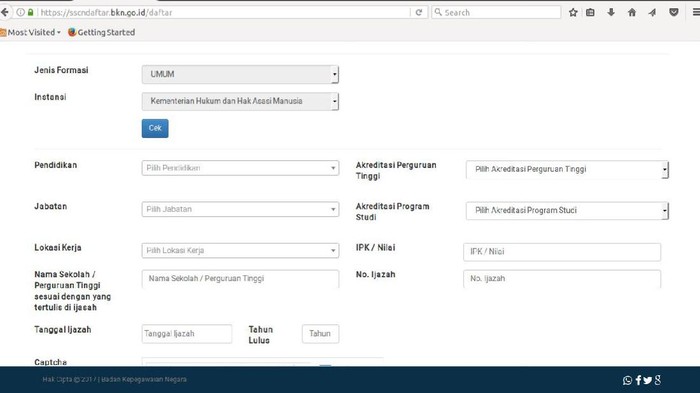Click the Captcha label text

tap(50, 362)
